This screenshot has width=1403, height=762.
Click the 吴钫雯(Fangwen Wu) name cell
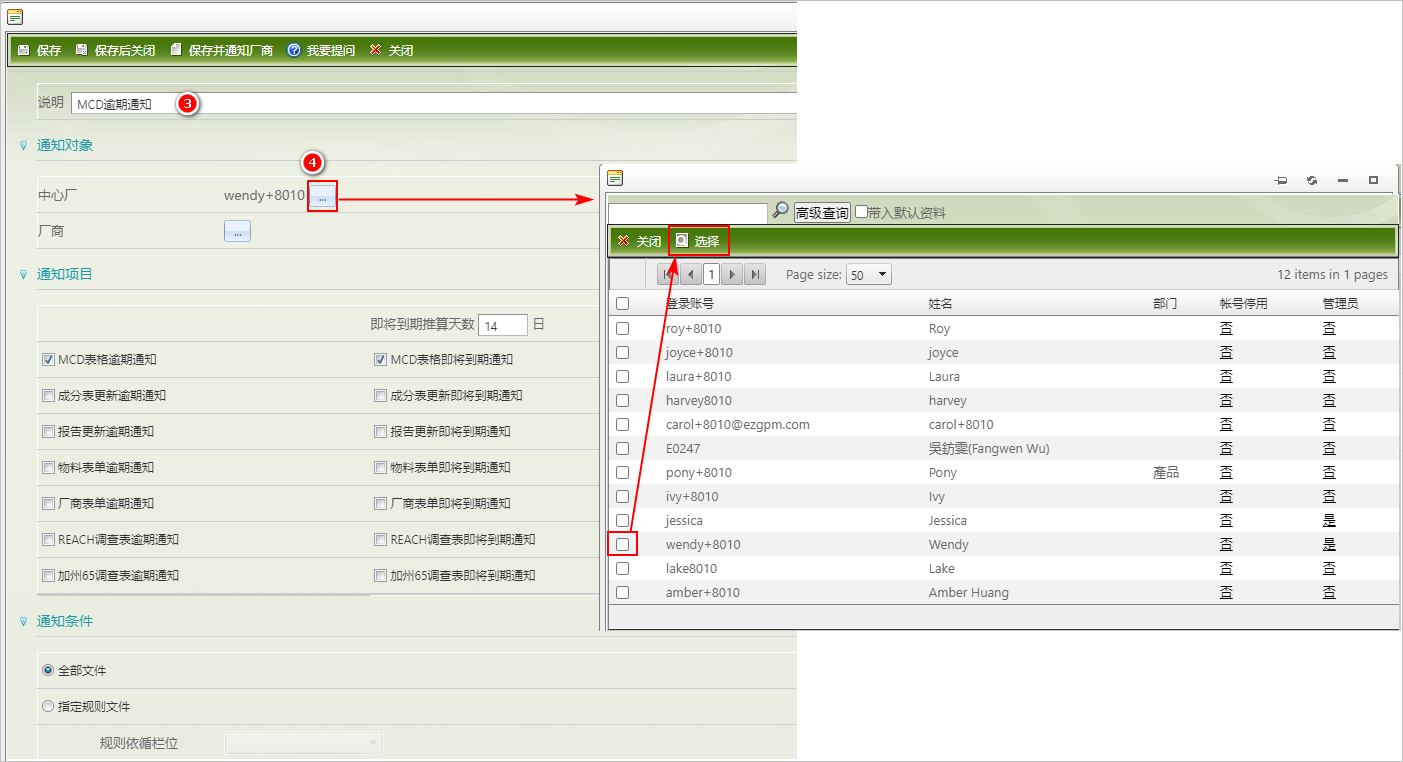pyautogui.click(x=989, y=448)
